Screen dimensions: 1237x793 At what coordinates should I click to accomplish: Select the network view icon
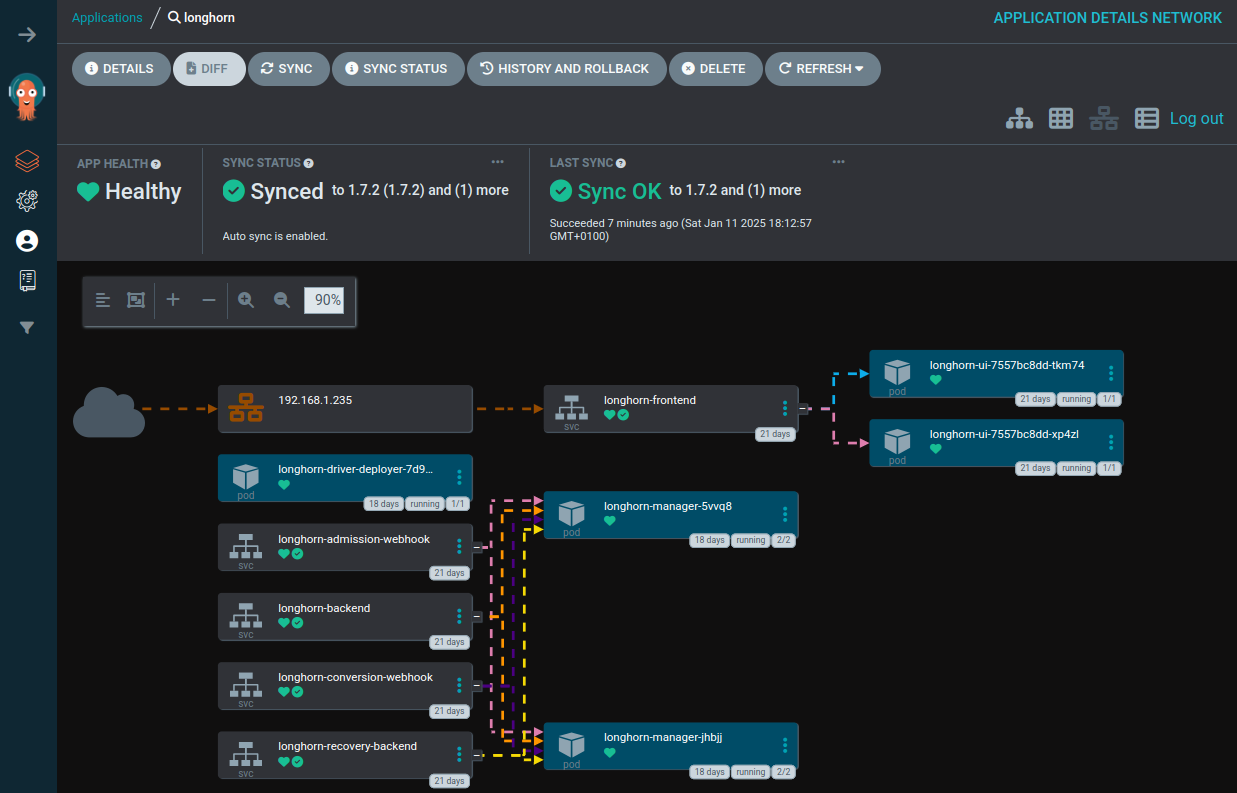[1104, 118]
